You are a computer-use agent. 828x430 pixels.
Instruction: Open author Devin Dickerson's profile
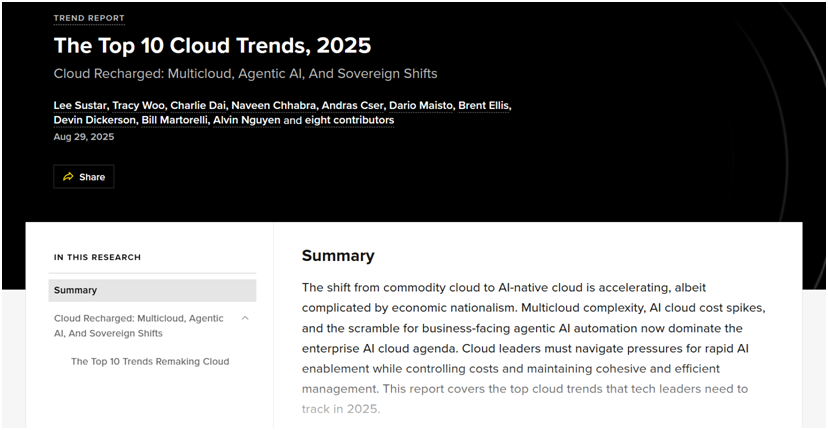tap(95, 120)
